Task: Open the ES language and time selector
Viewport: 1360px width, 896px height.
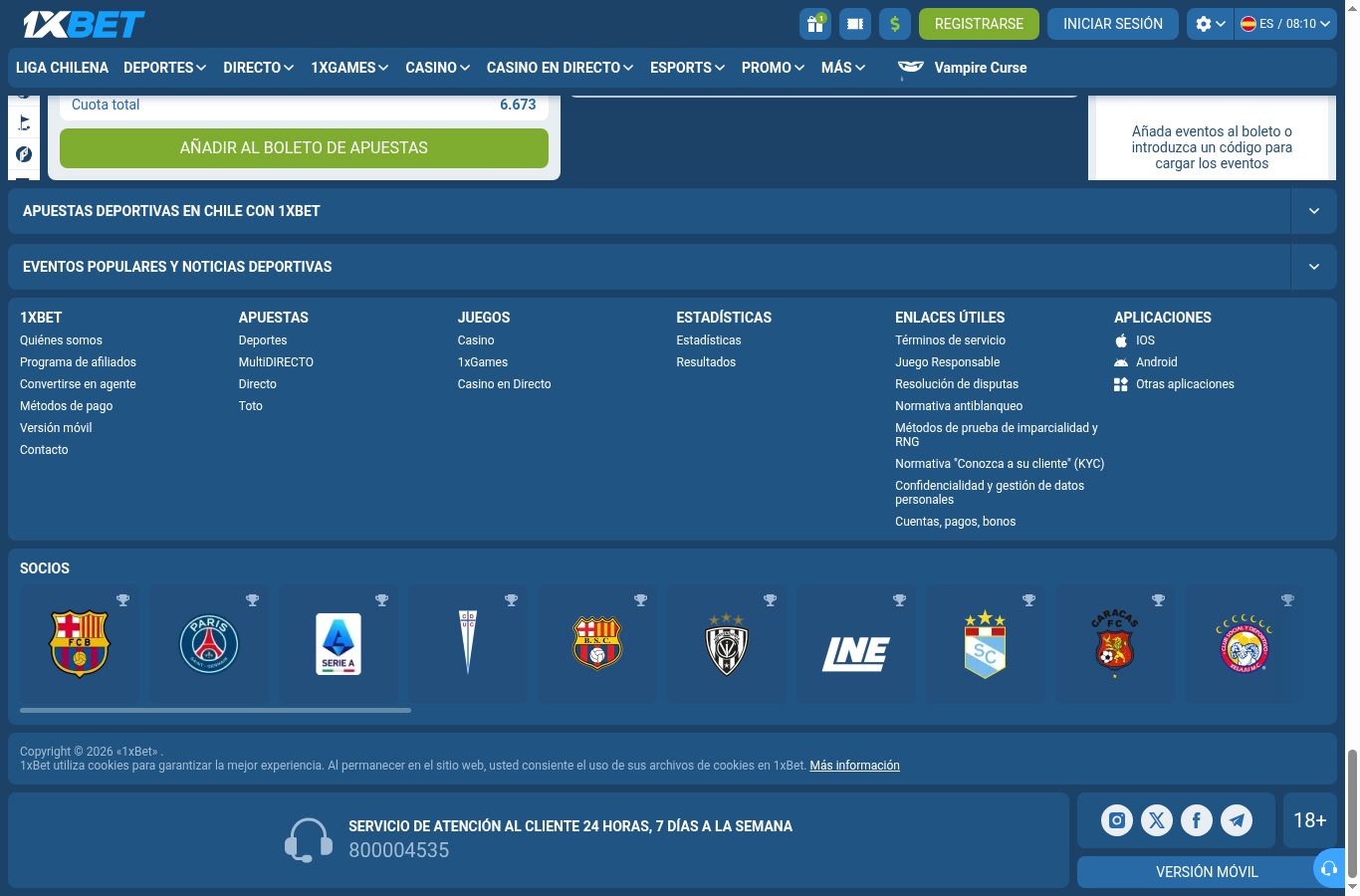Action: (x=1284, y=24)
